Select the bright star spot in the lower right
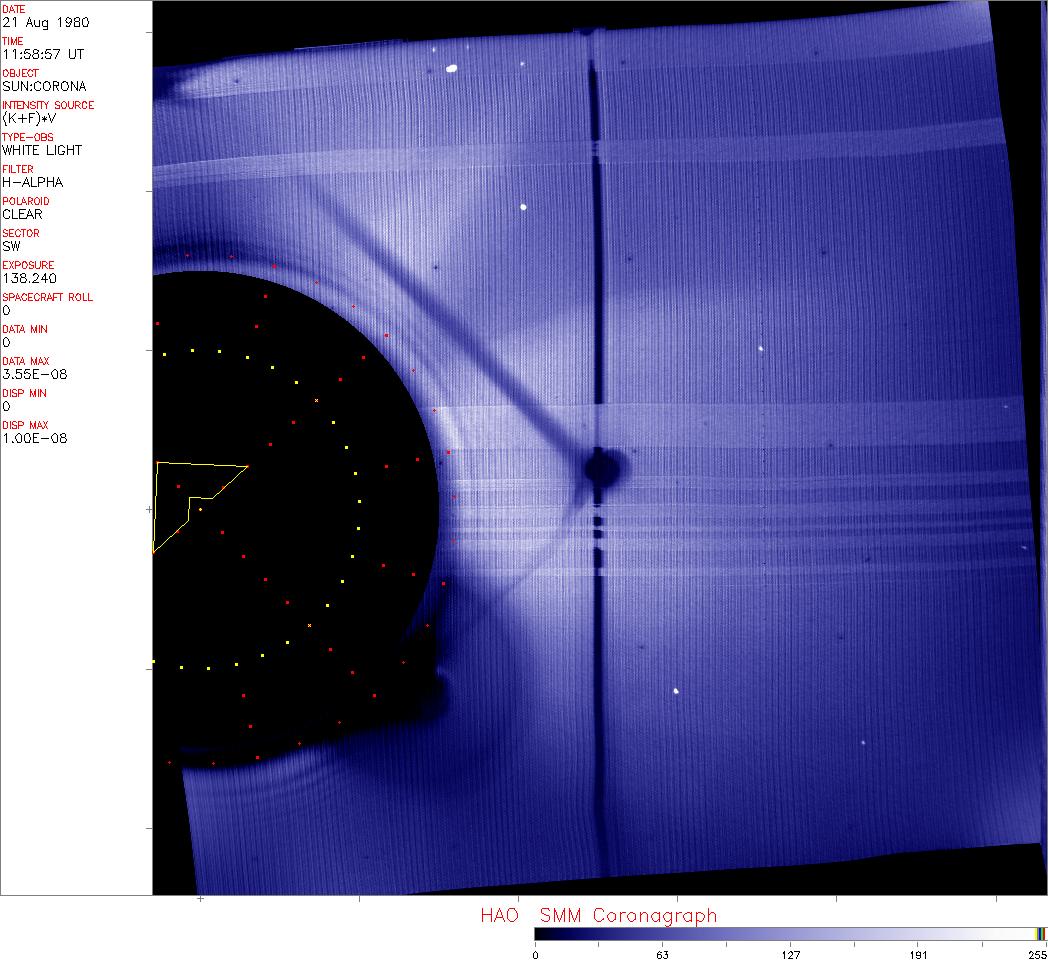The image size is (1048, 960). 676,691
